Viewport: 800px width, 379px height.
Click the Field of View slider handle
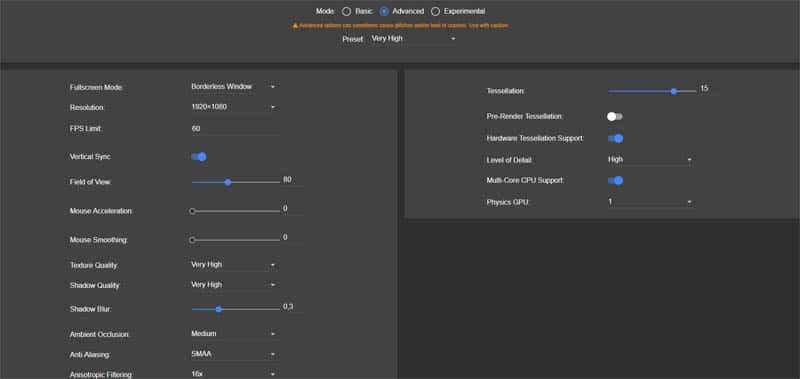pyautogui.click(x=228, y=182)
